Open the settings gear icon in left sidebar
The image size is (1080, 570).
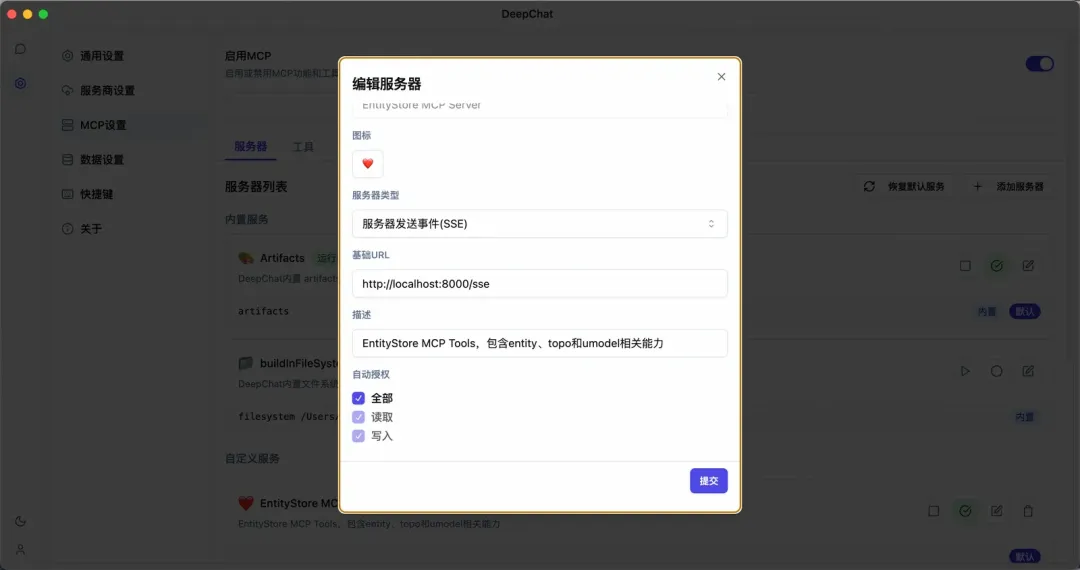point(21,83)
